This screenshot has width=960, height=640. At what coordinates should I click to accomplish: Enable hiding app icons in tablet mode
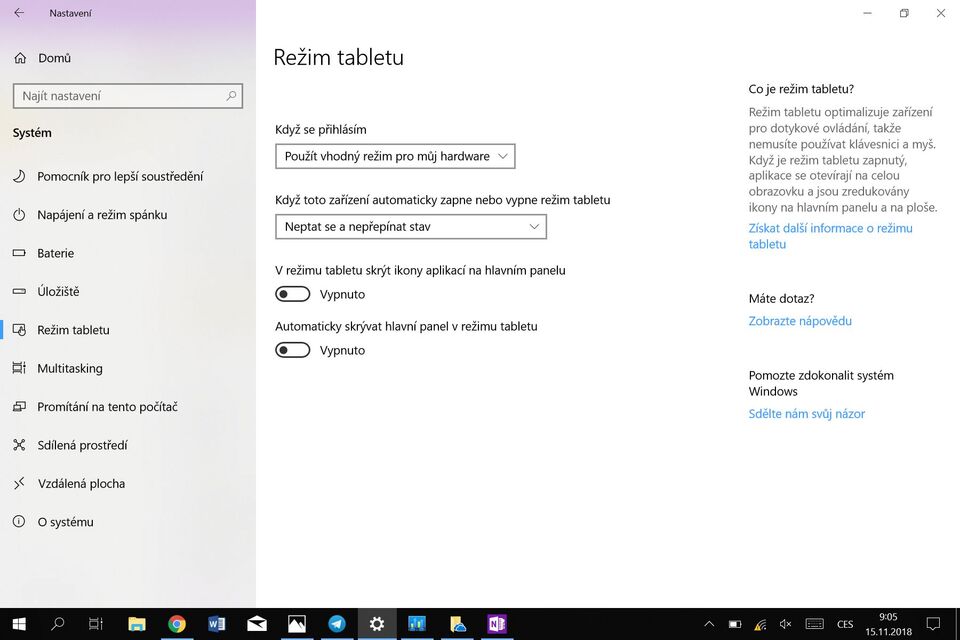[292, 293]
